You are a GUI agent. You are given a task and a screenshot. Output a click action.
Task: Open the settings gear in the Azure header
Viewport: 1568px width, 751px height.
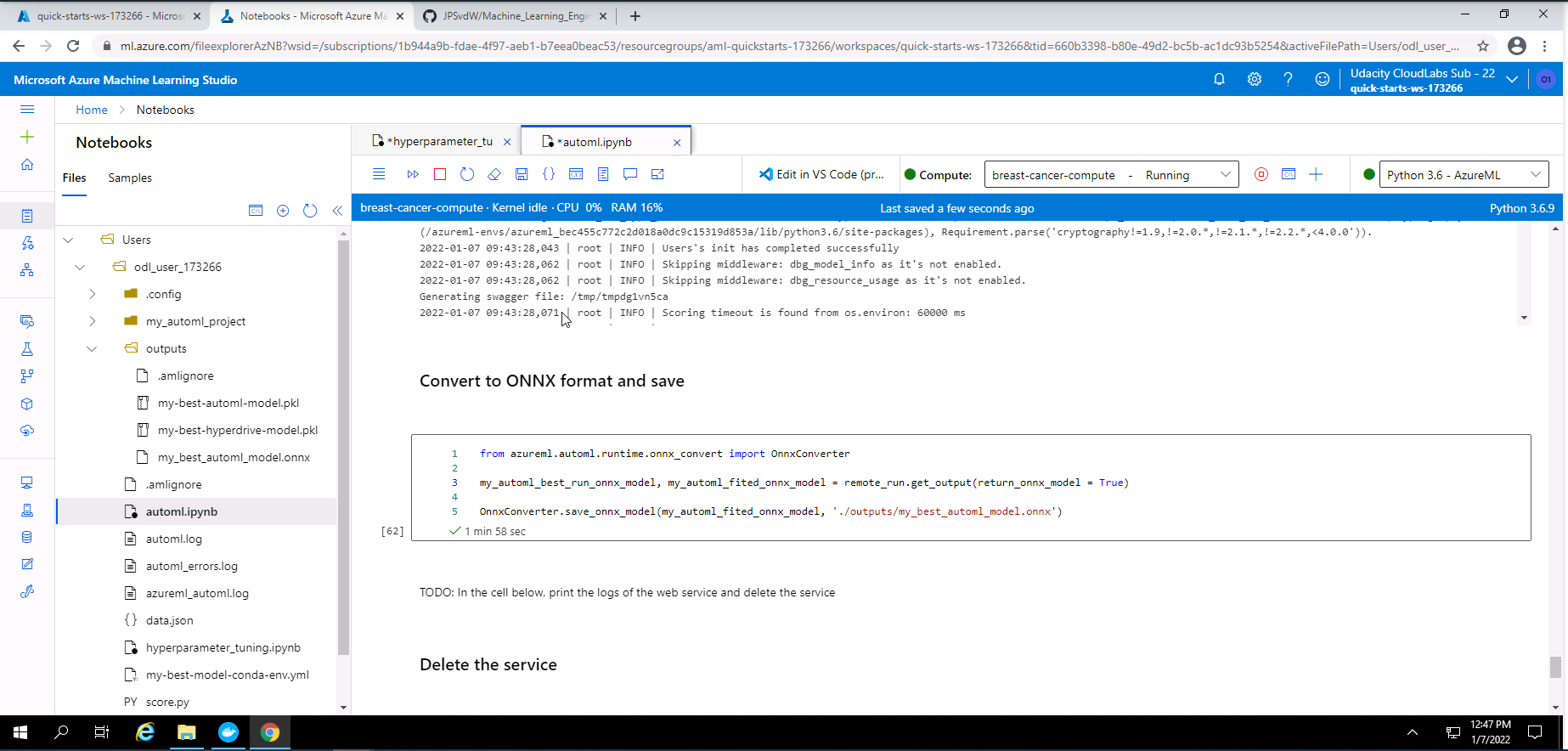pyautogui.click(x=1254, y=79)
